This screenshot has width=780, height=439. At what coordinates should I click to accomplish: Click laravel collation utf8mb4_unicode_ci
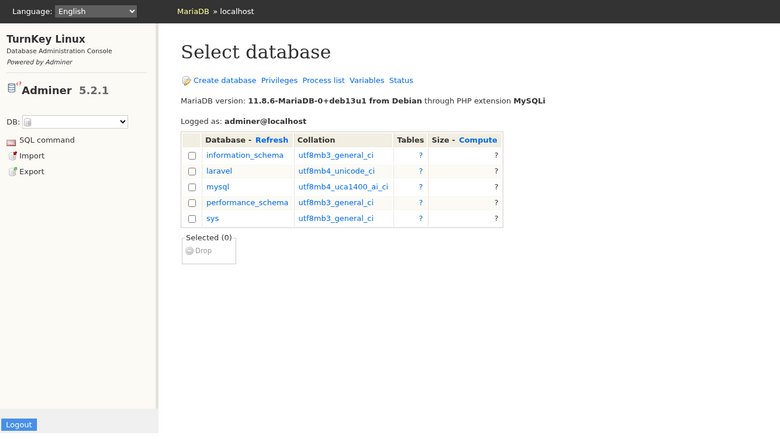coord(336,171)
